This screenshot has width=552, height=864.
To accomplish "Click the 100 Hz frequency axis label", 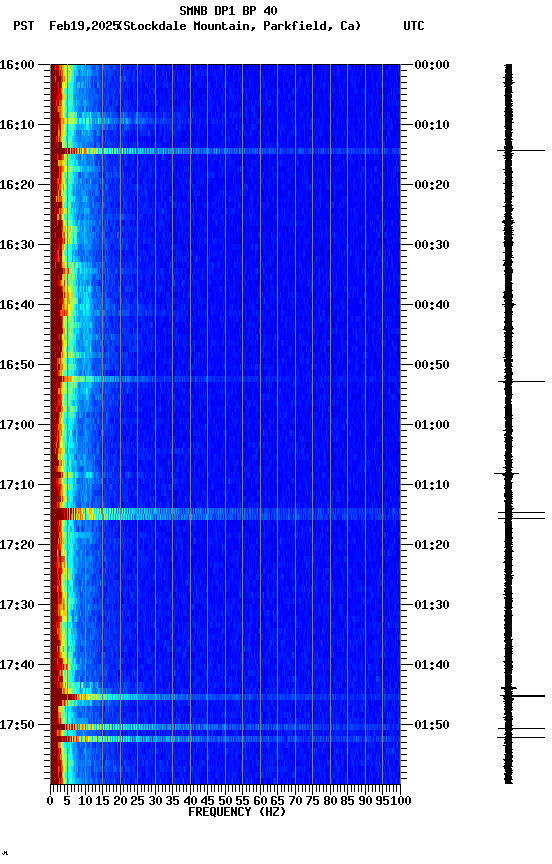I will pyautogui.click(x=401, y=802).
